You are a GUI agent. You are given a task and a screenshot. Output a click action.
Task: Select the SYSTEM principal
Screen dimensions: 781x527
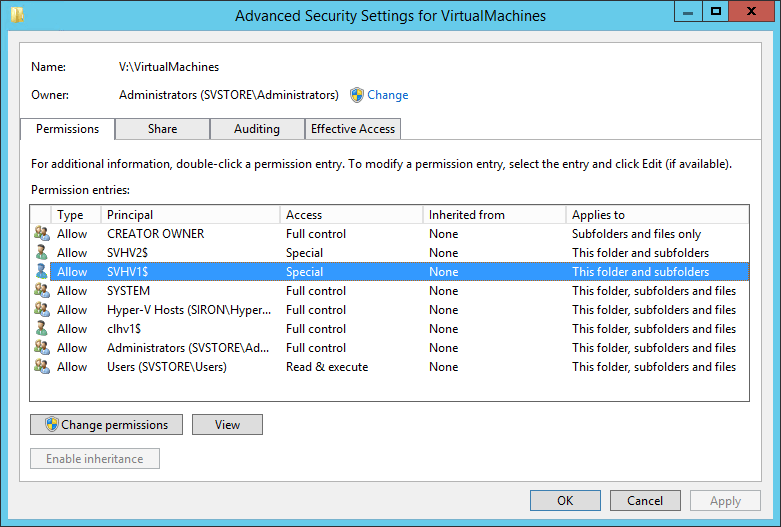click(x=129, y=290)
